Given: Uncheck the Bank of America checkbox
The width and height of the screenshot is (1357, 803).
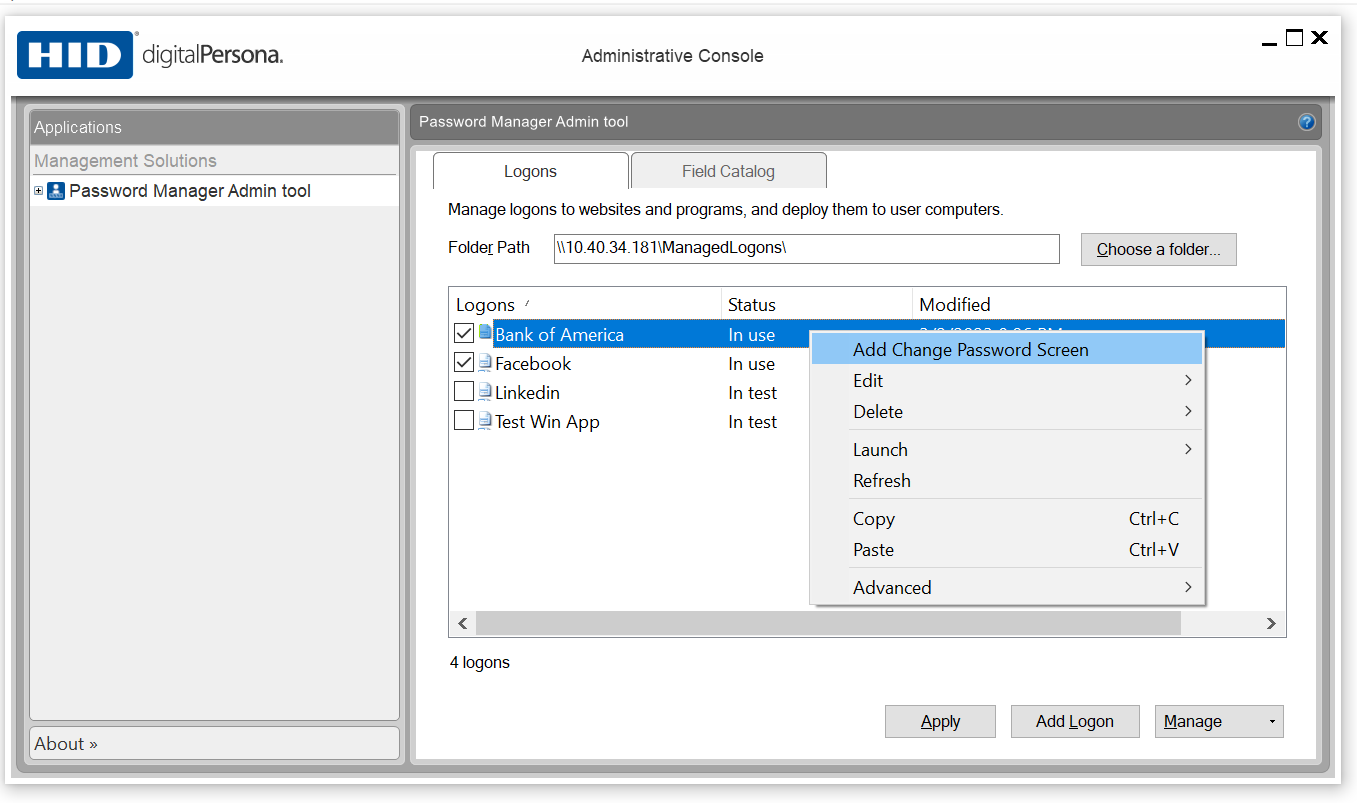Looking at the screenshot, I should (464, 333).
